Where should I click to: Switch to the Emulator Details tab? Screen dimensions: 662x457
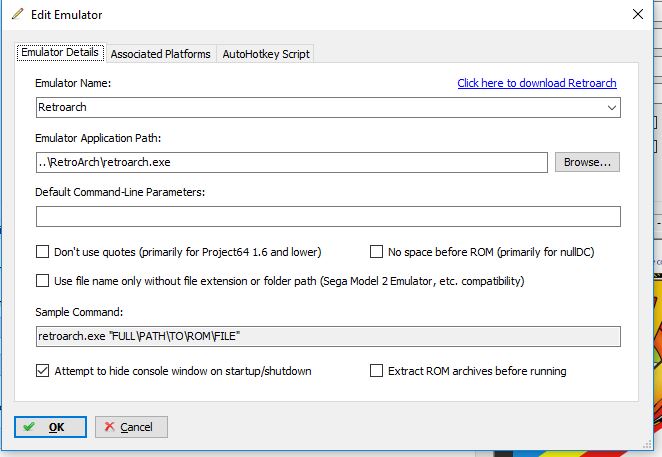tap(60, 53)
